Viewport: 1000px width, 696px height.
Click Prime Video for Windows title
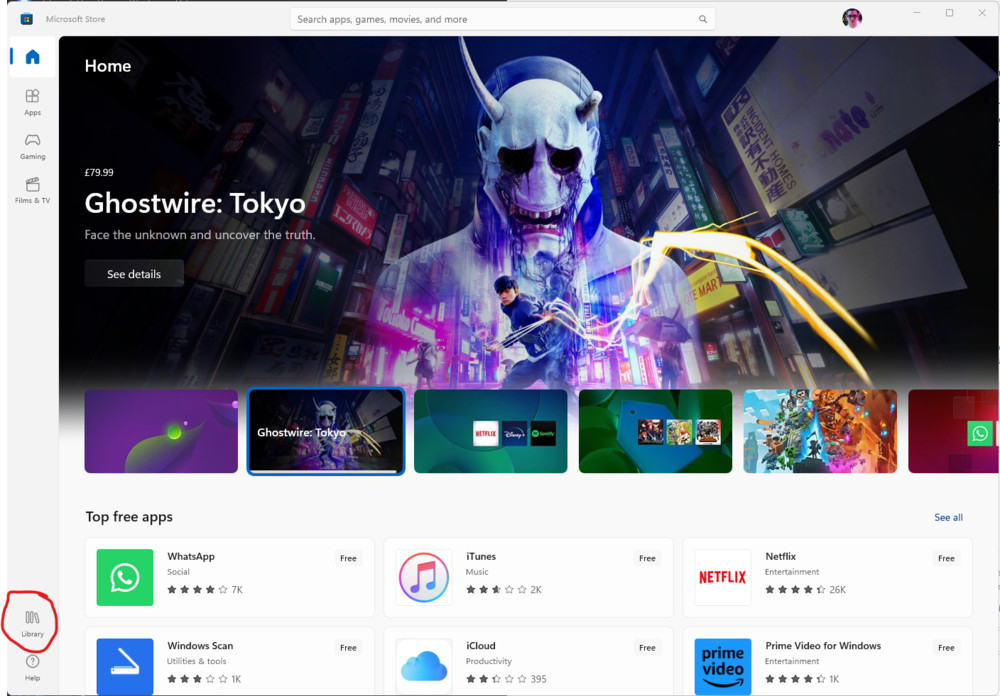coord(823,646)
